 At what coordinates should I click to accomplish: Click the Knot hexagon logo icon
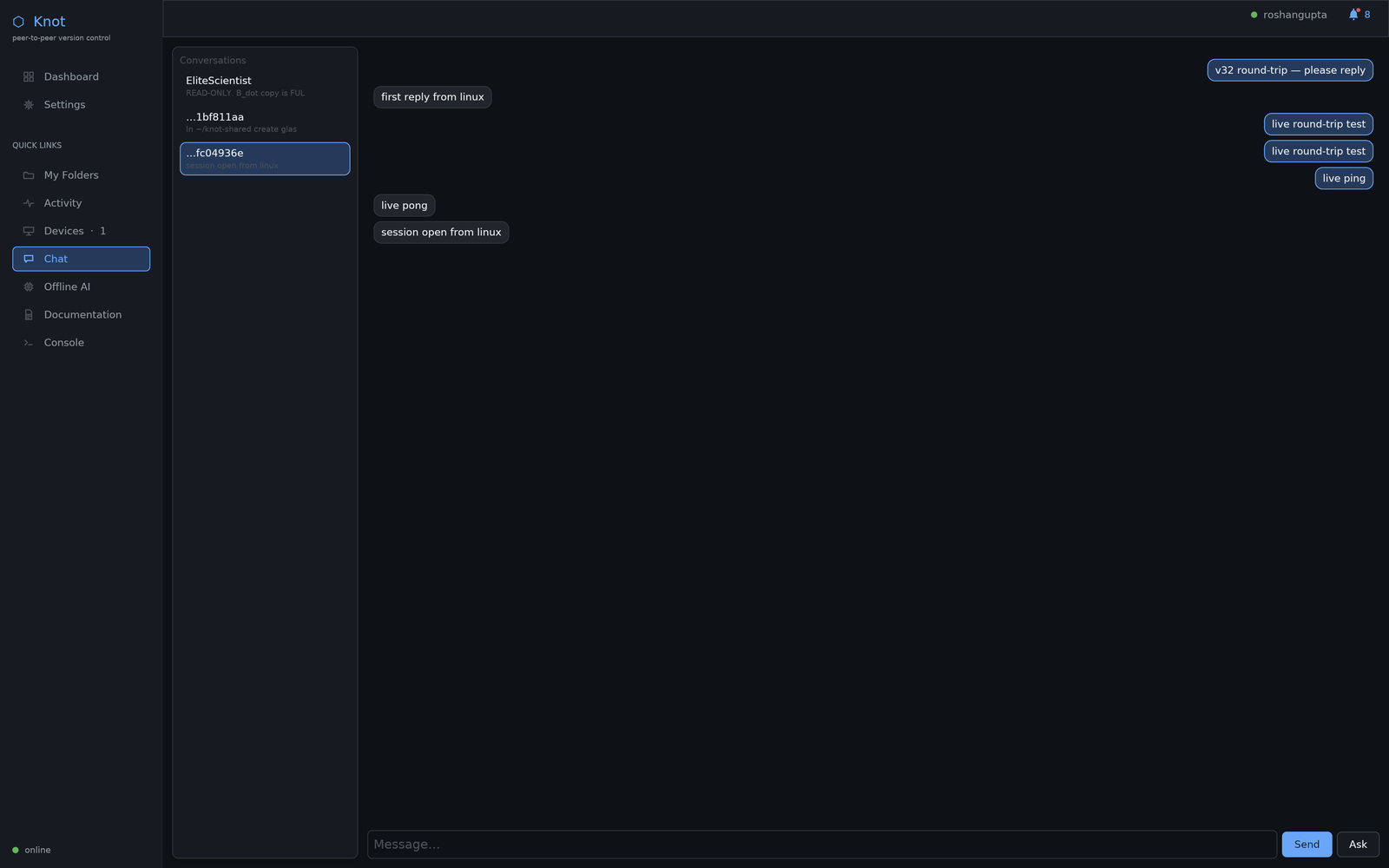tap(18, 22)
